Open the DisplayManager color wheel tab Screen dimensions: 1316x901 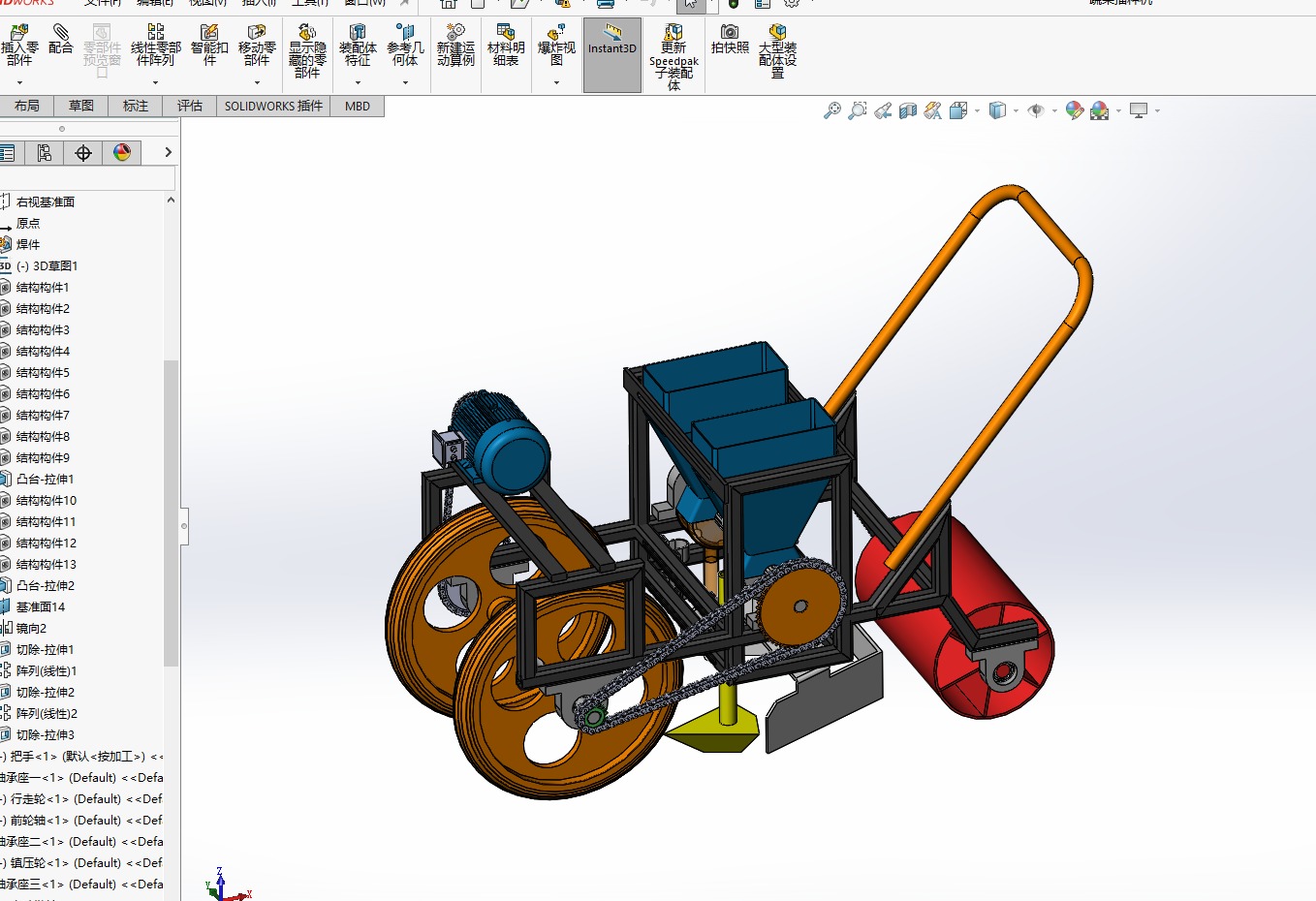122,152
